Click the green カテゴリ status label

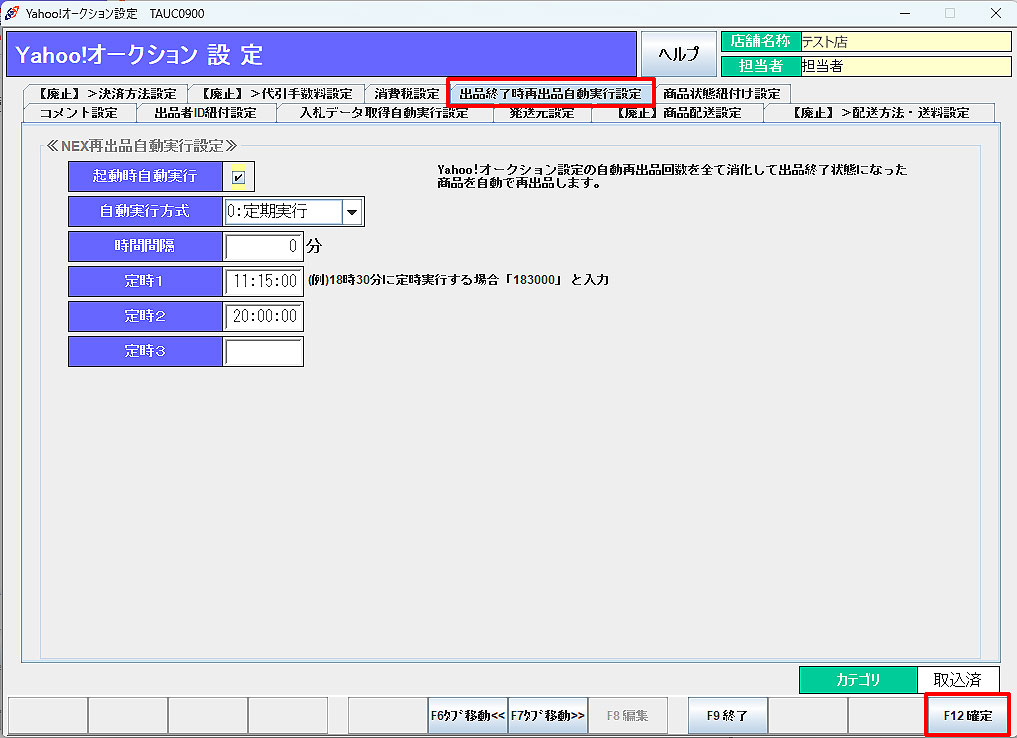click(858, 680)
